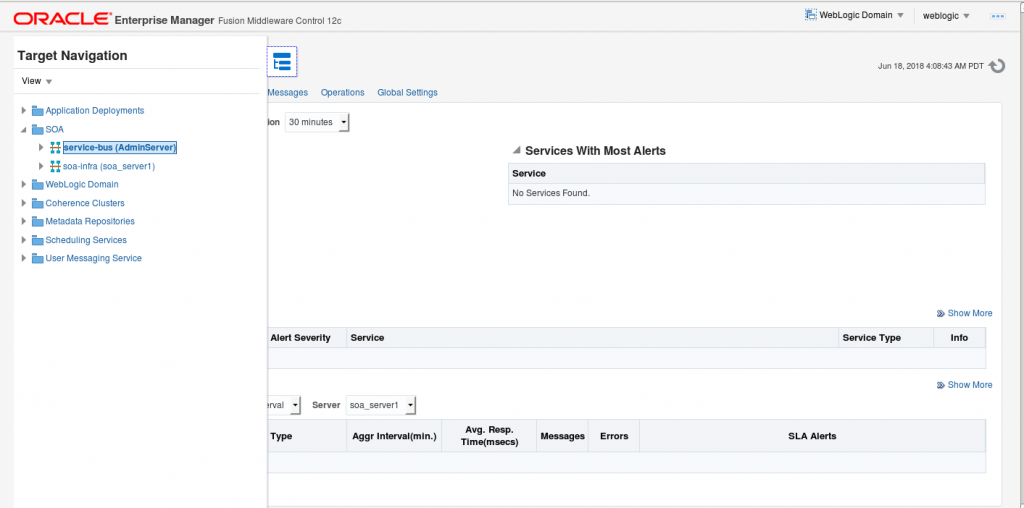
Task: Collapse Services With Most Alerts section
Action: pyautogui.click(x=516, y=151)
